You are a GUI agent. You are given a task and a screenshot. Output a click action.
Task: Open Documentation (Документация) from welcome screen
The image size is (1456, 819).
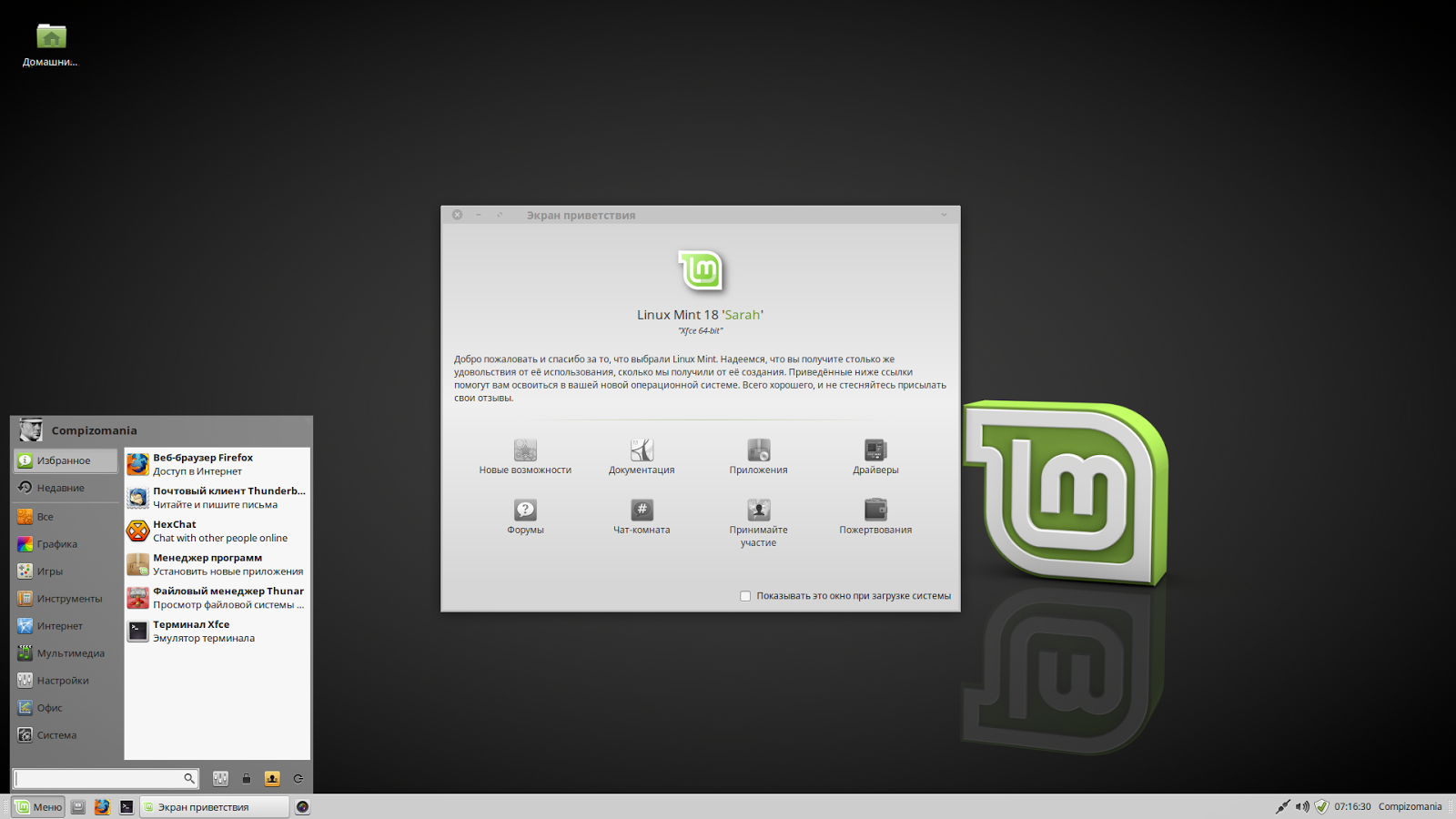tap(642, 457)
